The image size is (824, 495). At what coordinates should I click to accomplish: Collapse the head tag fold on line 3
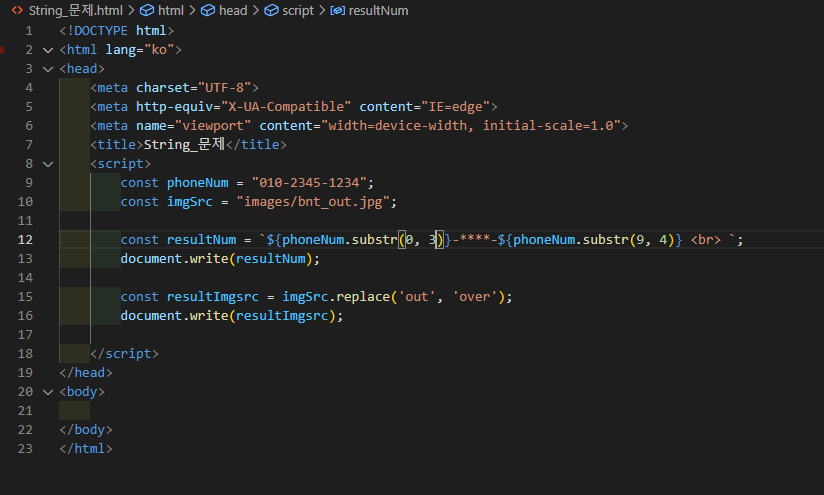click(48, 69)
